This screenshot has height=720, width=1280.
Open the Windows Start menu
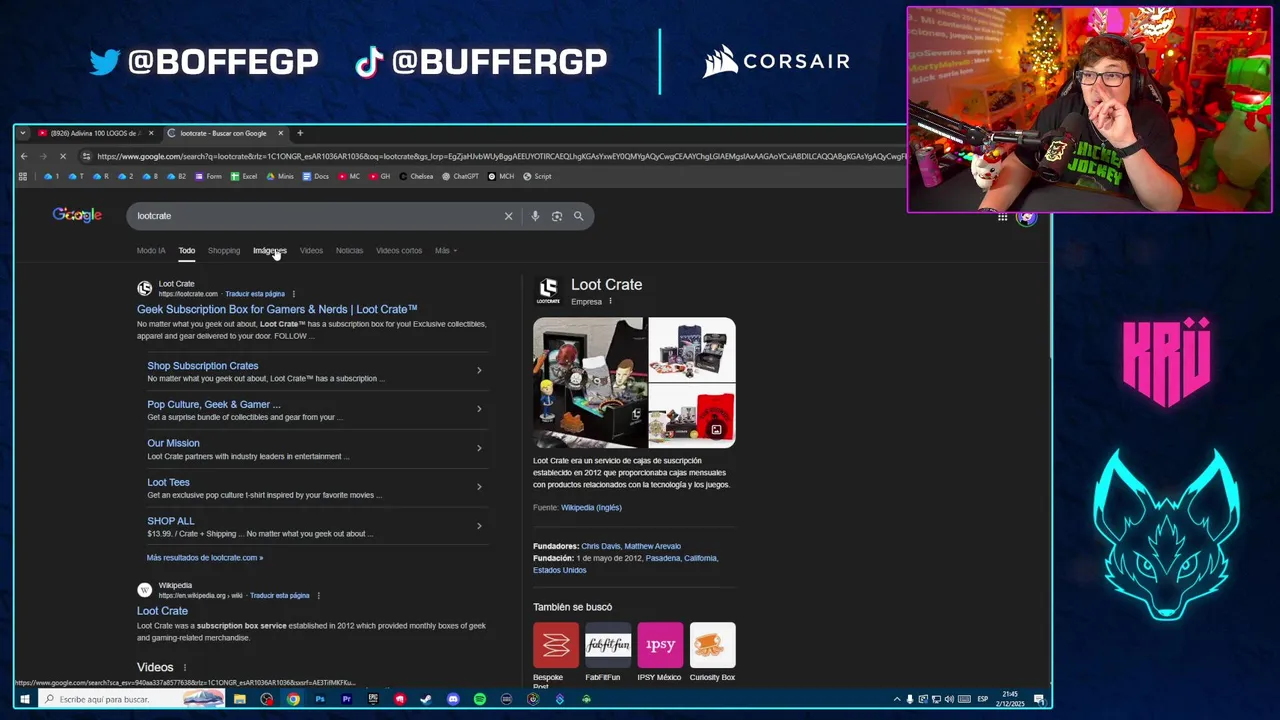[x=24, y=699]
